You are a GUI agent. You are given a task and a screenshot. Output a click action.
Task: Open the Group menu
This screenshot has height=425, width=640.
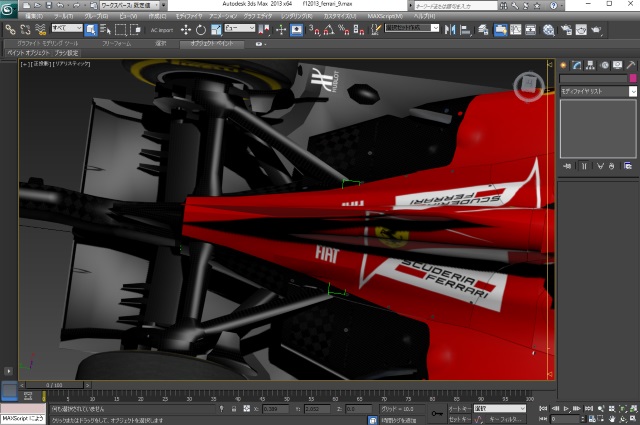pyautogui.click(x=96, y=16)
